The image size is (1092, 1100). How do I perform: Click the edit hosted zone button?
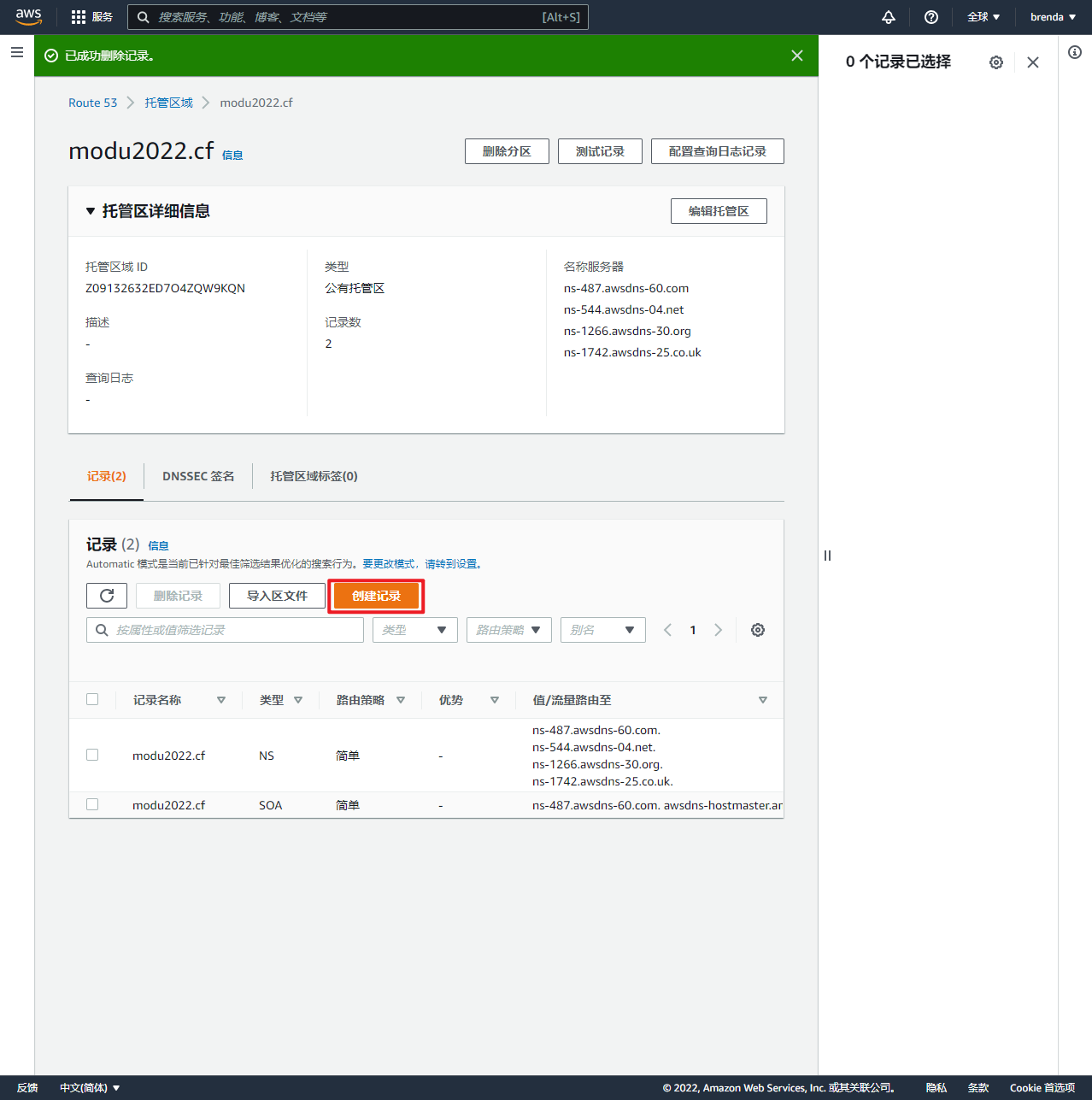tap(719, 211)
